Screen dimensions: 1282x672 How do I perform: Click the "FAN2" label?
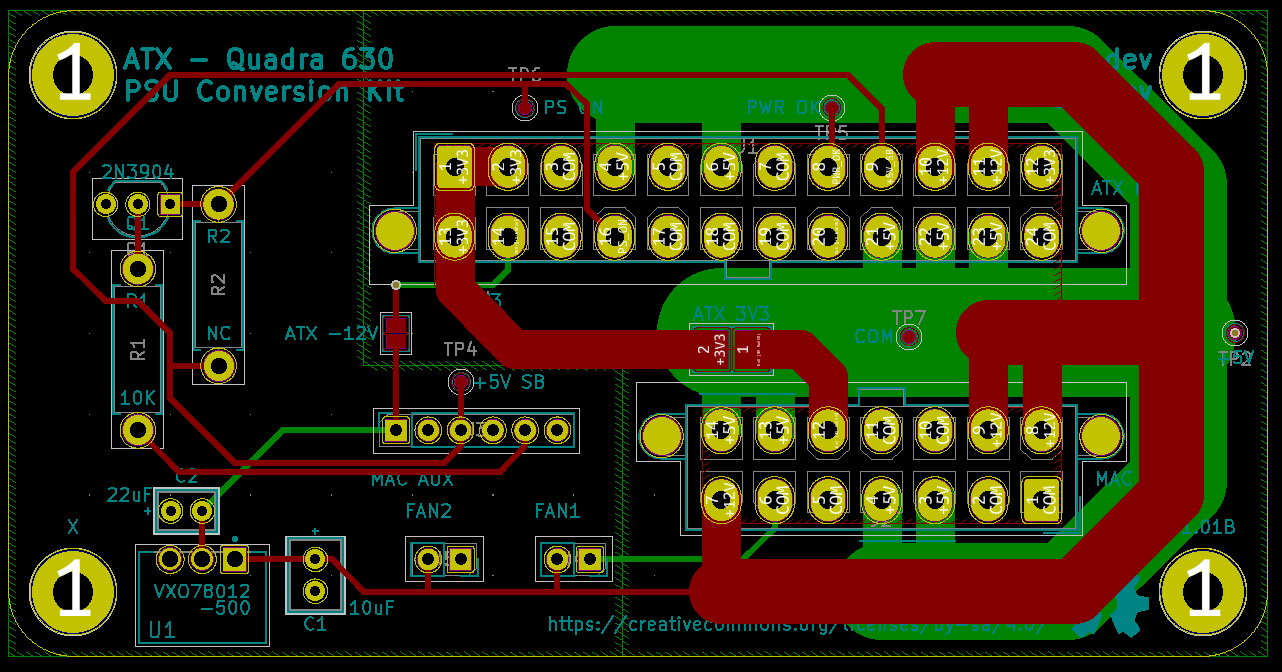click(x=429, y=511)
